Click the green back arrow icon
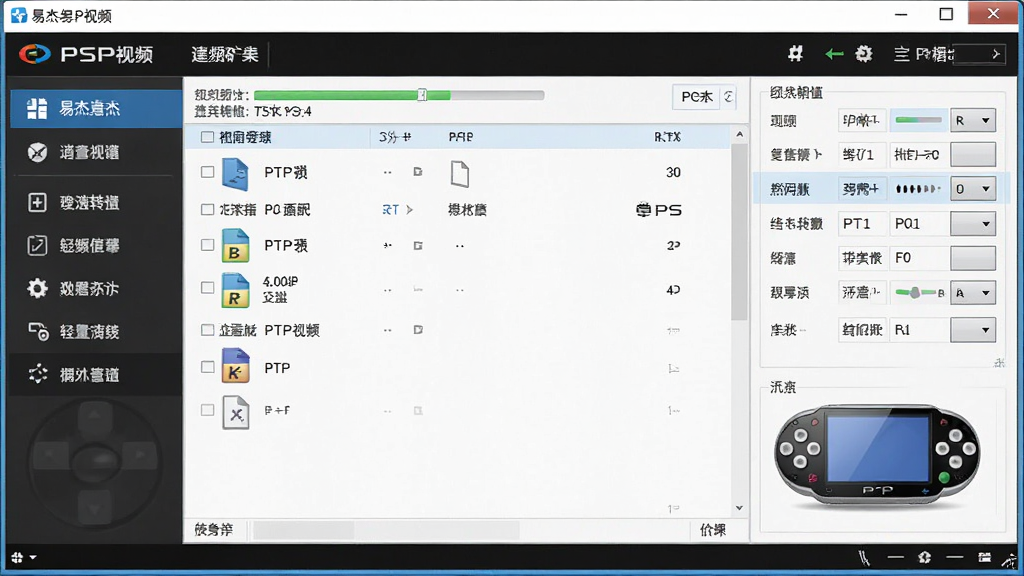1024x576 pixels. [x=834, y=54]
